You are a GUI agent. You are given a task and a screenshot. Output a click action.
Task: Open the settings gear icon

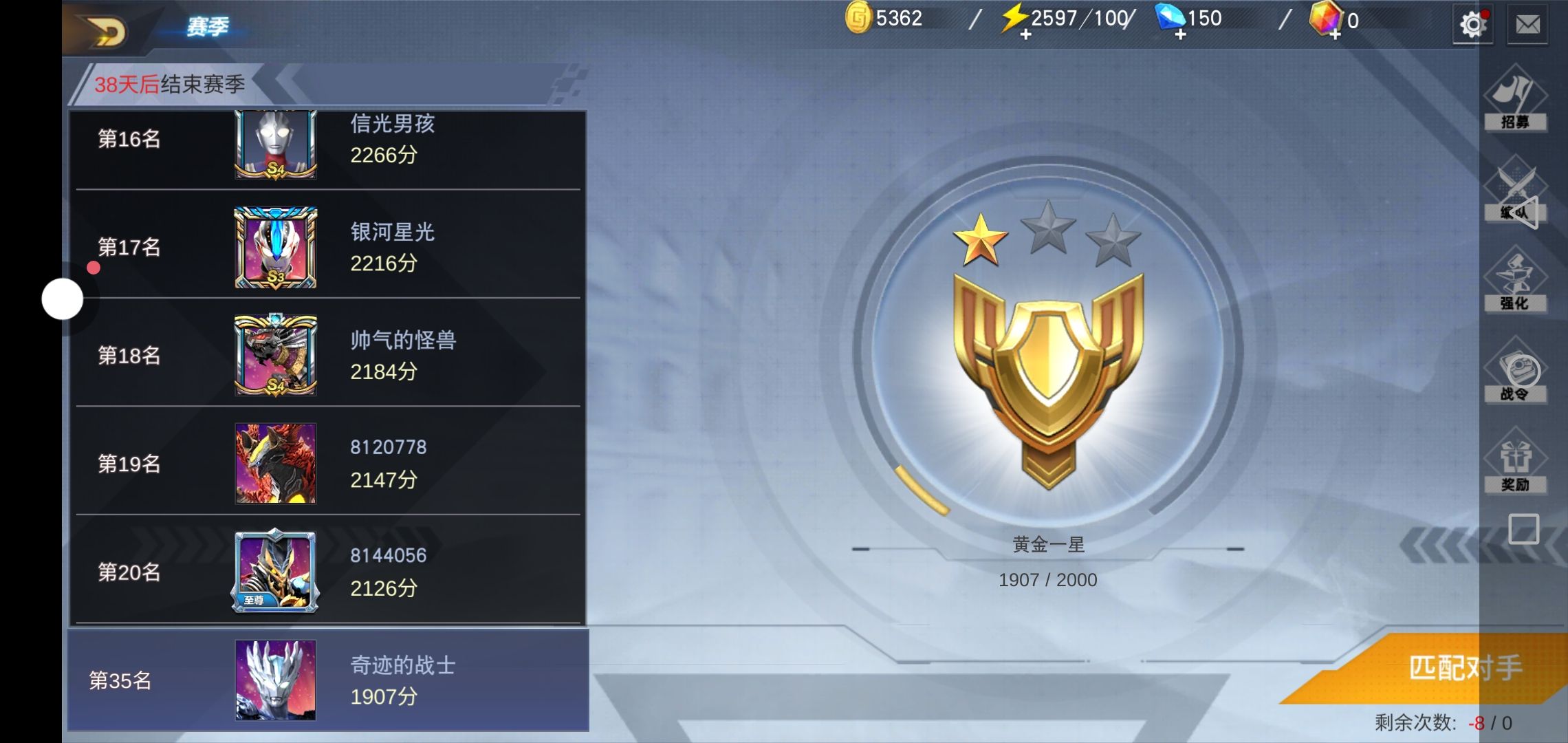(x=1472, y=25)
